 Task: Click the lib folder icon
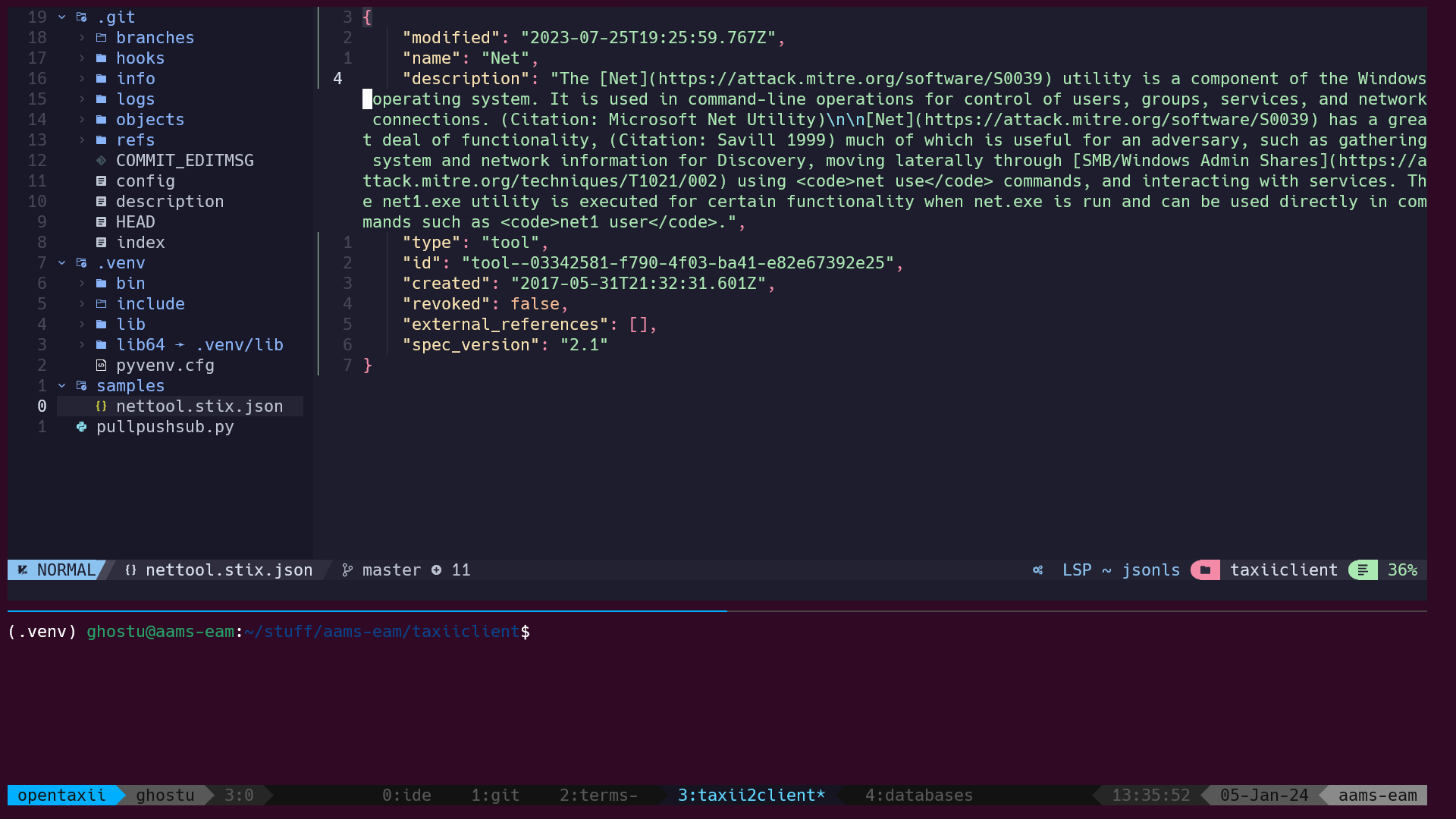(102, 324)
